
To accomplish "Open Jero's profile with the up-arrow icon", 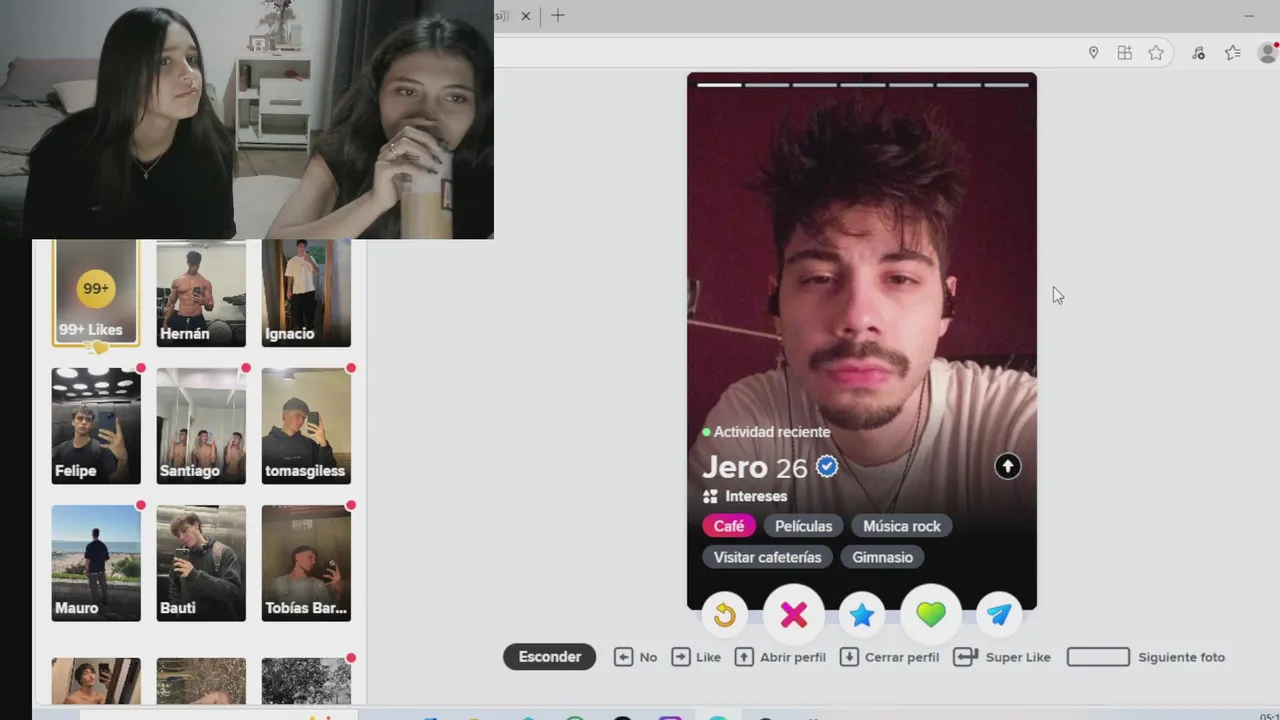I will tap(1007, 466).
